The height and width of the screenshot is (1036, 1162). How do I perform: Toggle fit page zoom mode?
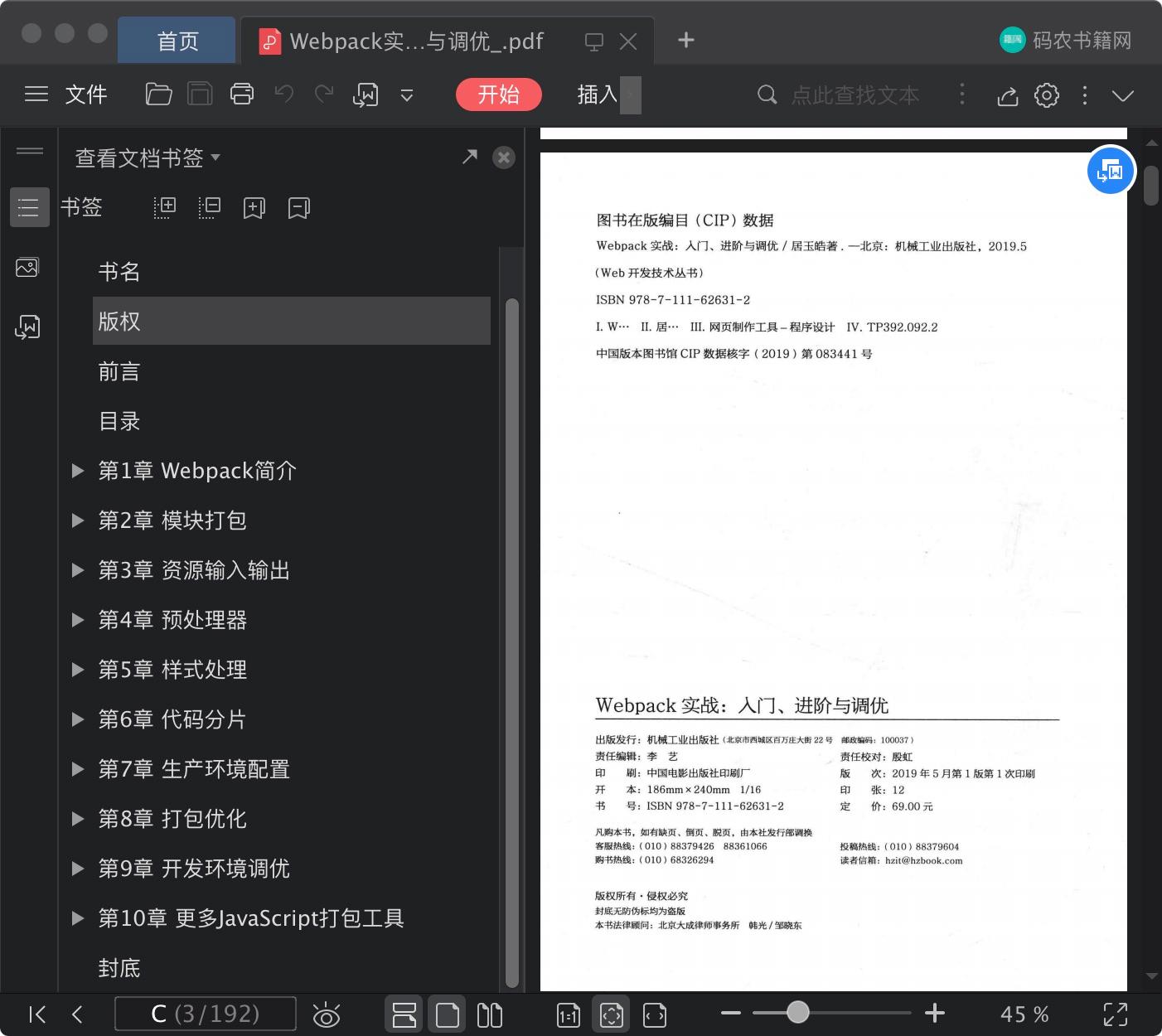pos(612,1015)
